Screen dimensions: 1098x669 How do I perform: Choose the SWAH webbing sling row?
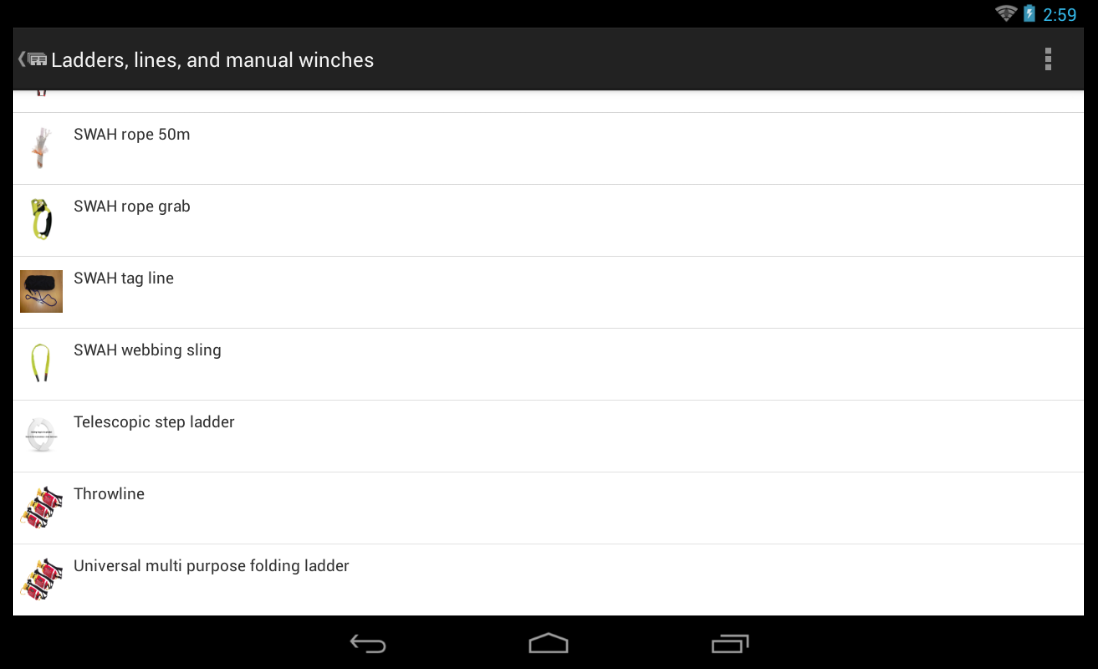click(x=548, y=364)
